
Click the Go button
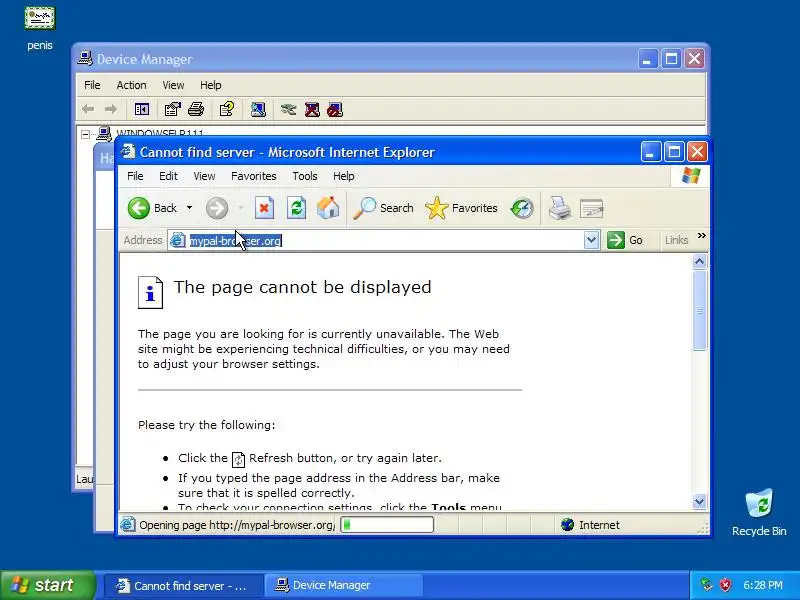click(626, 240)
